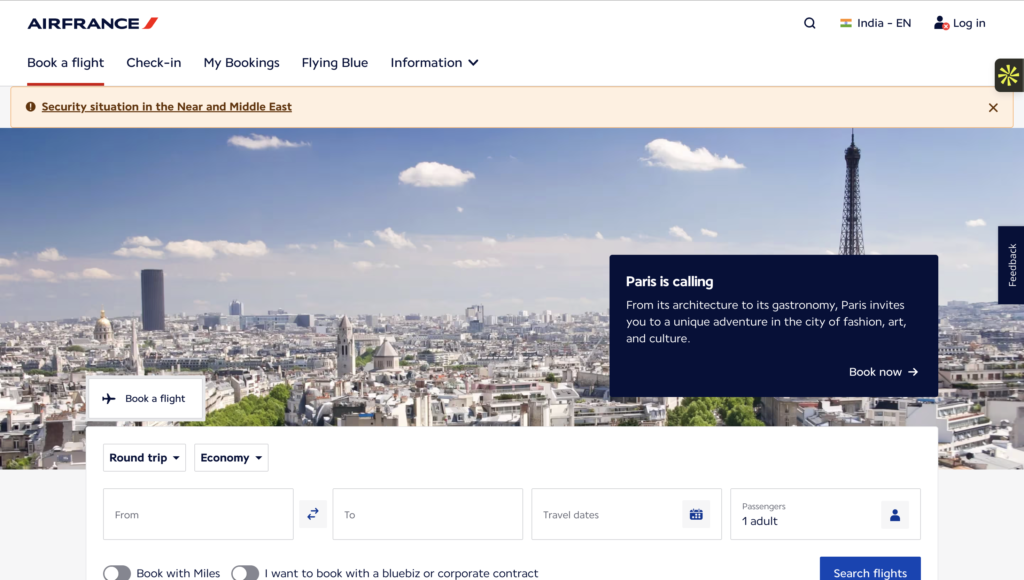
Task: Click the From departure input field
Action: tap(198, 514)
